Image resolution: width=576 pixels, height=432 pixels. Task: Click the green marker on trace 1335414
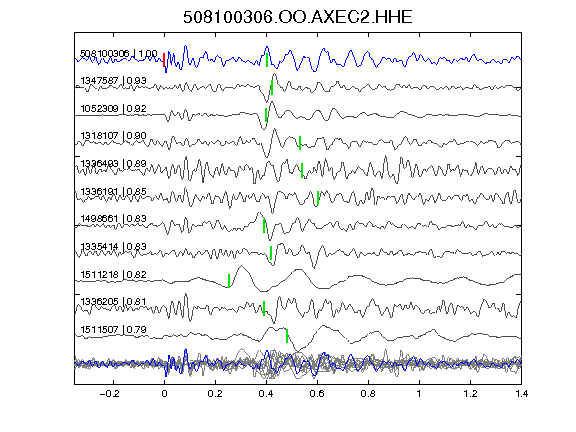coord(271,253)
